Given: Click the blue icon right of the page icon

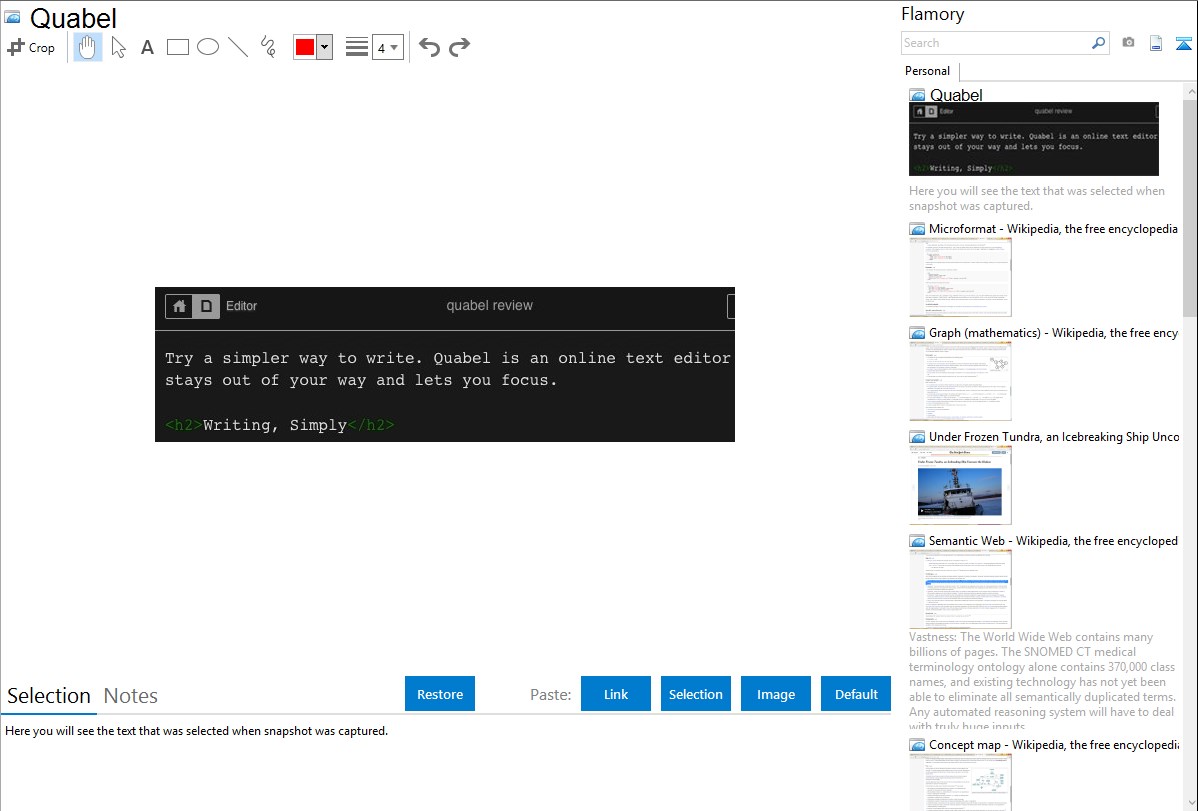Looking at the screenshot, I should [x=1183, y=43].
